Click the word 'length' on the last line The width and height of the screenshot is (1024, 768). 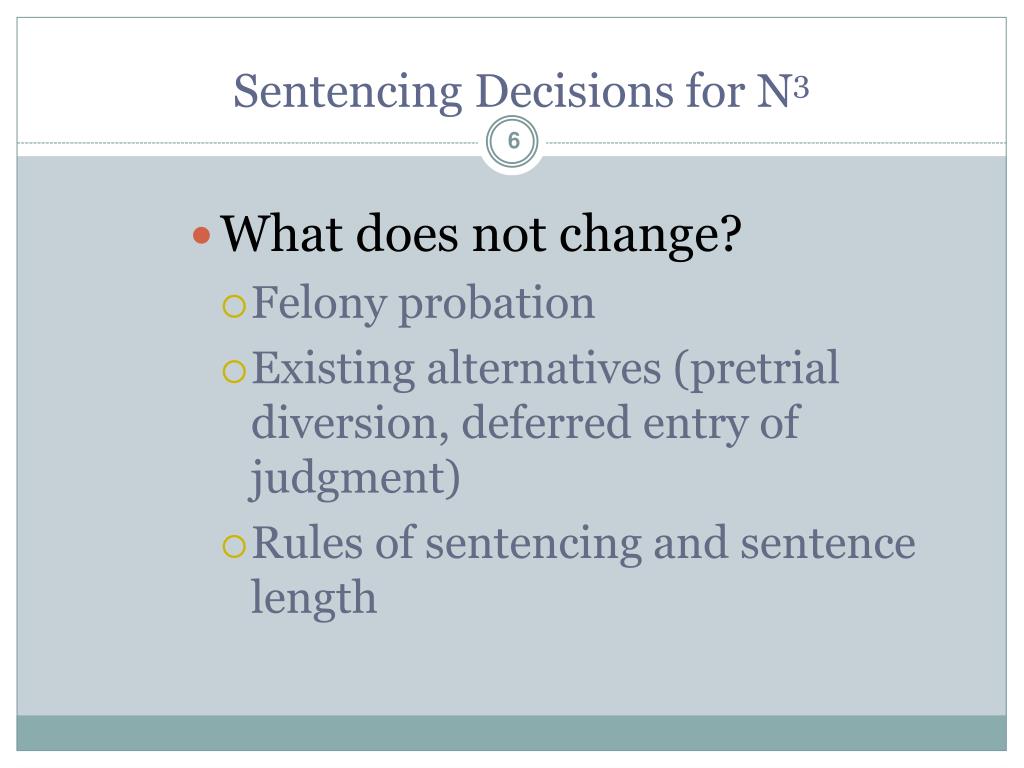[314, 598]
